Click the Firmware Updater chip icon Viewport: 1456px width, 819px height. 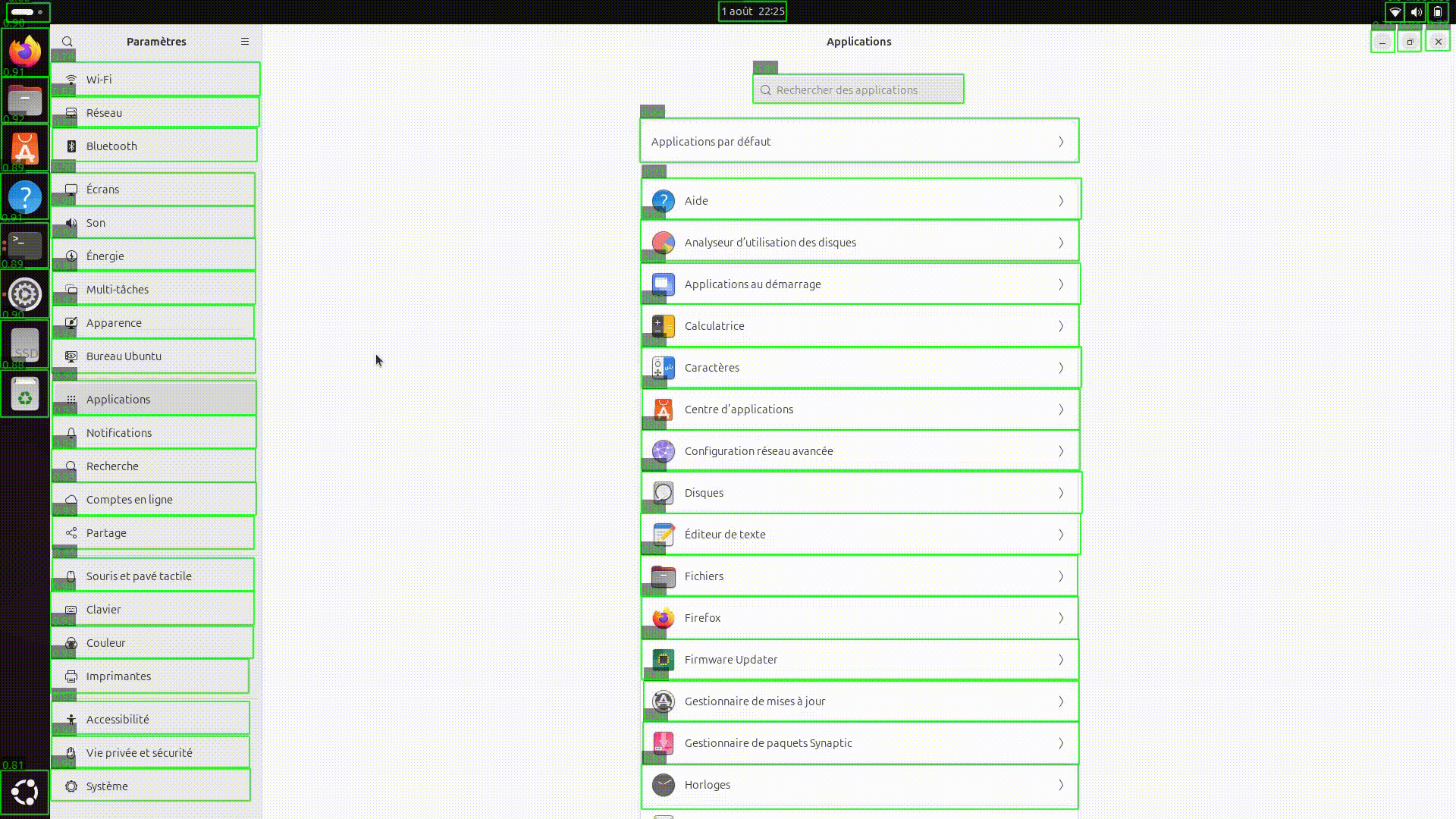pos(663,660)
